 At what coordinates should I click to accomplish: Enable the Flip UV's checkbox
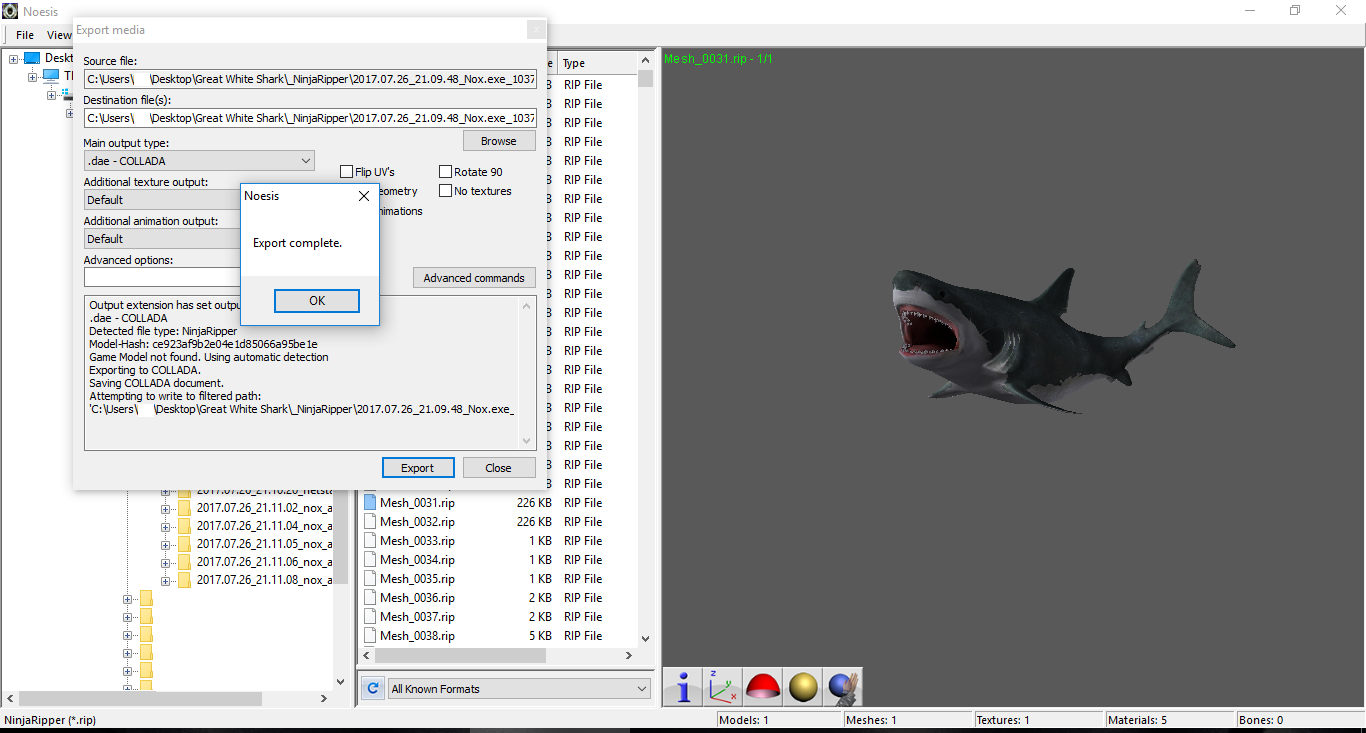tap(346, 172)
